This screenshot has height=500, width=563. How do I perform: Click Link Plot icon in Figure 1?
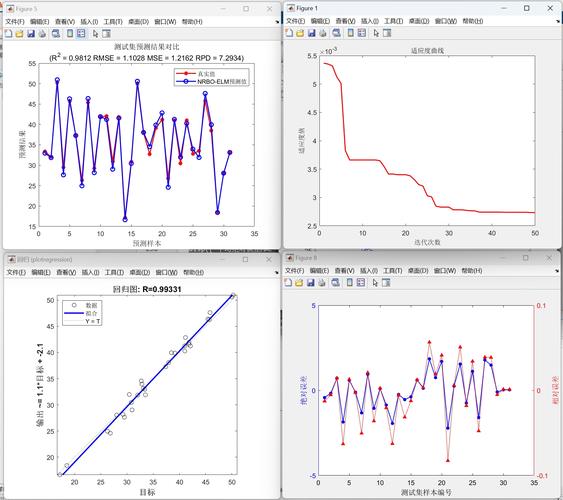click(x=336, y=33)
